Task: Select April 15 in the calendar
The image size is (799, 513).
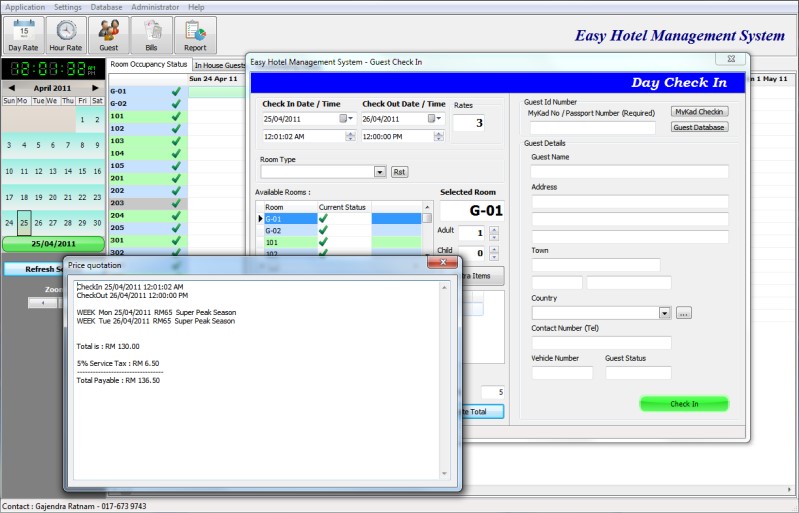Action: [x=82, y=172]
